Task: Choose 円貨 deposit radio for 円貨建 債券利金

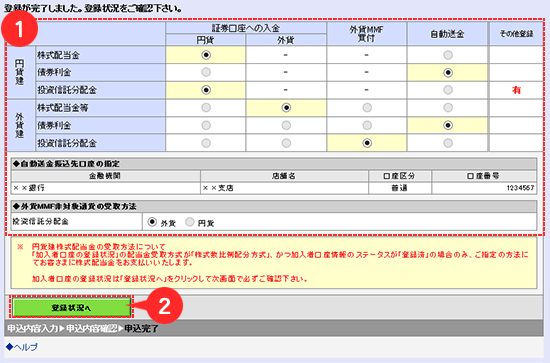Action: 206,72
